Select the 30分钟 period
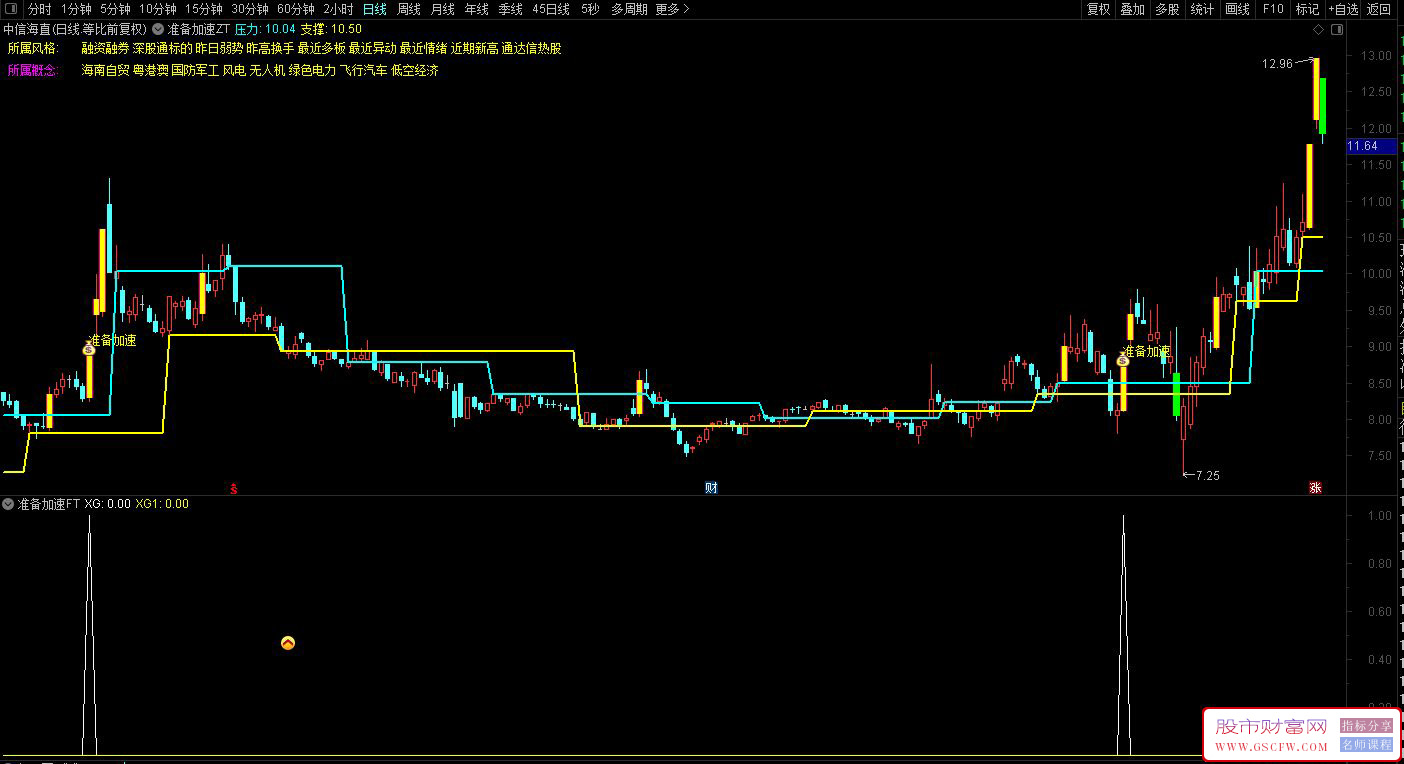 pyautogui.click(x=250, y=9)
